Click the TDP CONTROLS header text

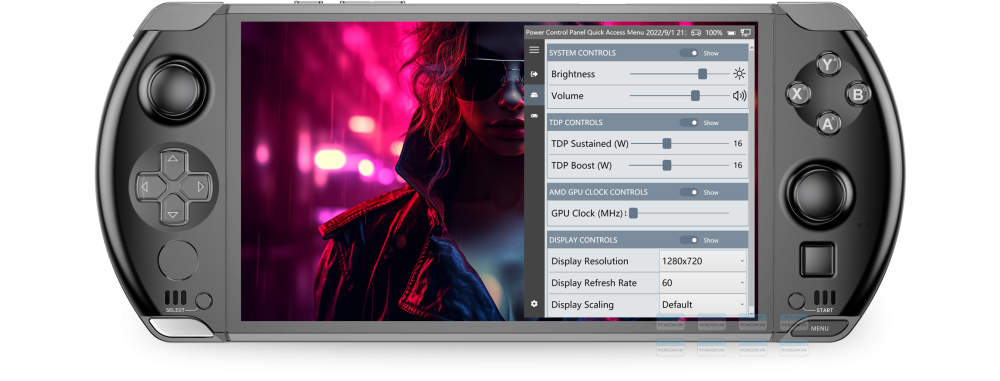click(x=575, y=123)
